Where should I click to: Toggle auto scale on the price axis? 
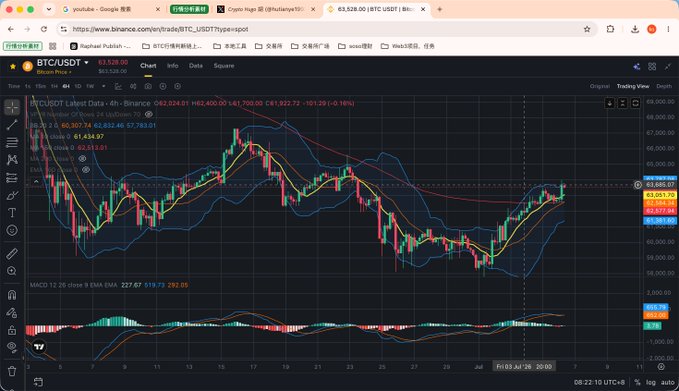[x=667, y=382]
